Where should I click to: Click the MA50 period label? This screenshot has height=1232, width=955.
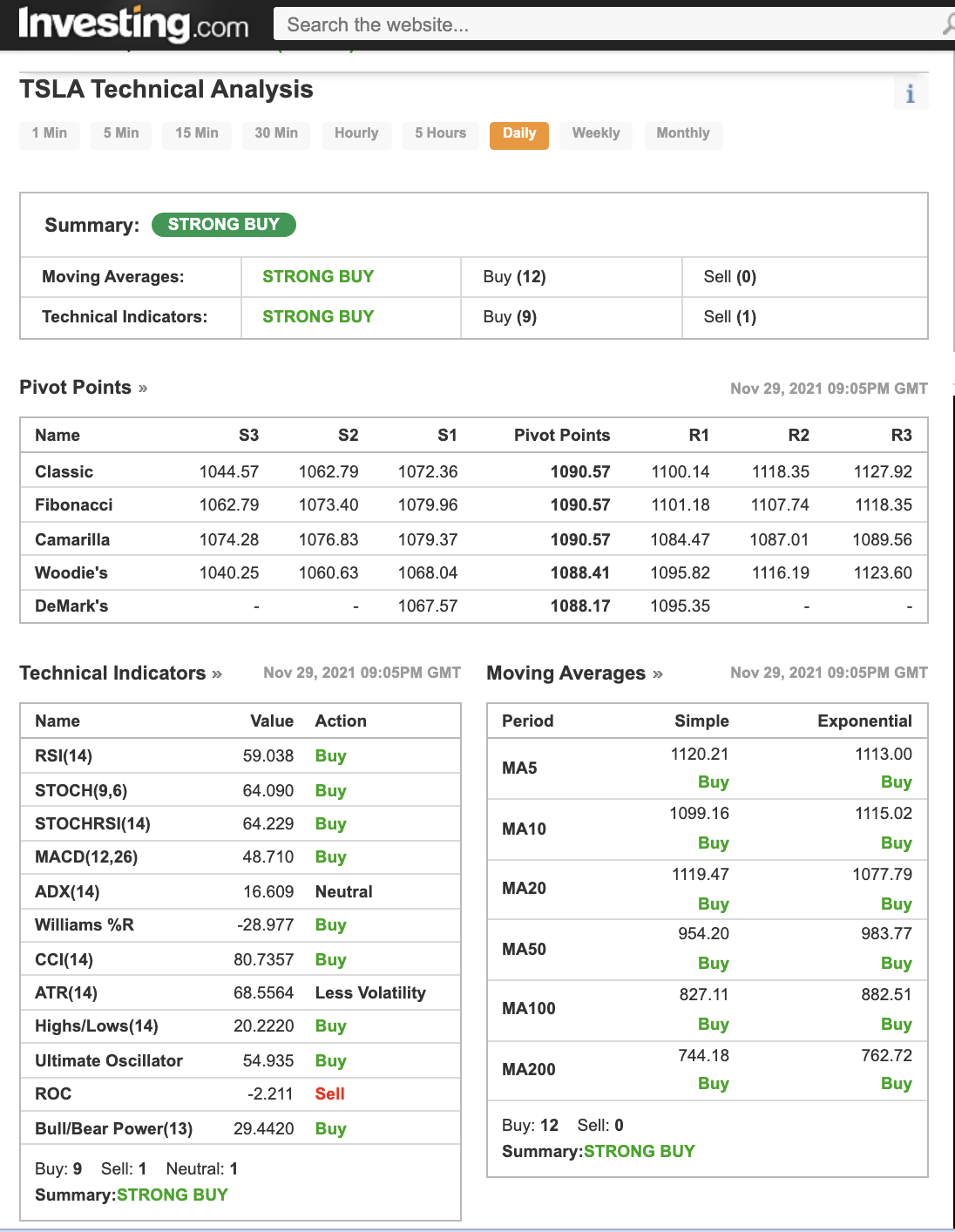tap(524, 950)
